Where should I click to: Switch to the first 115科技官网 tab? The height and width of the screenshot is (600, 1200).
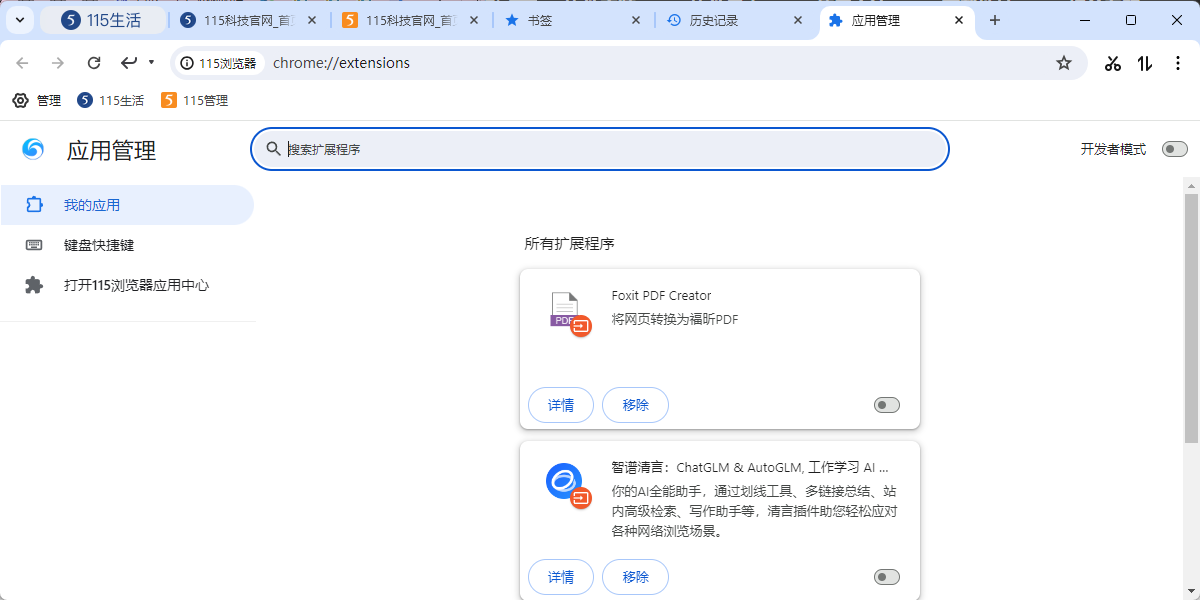click(249, 20)
